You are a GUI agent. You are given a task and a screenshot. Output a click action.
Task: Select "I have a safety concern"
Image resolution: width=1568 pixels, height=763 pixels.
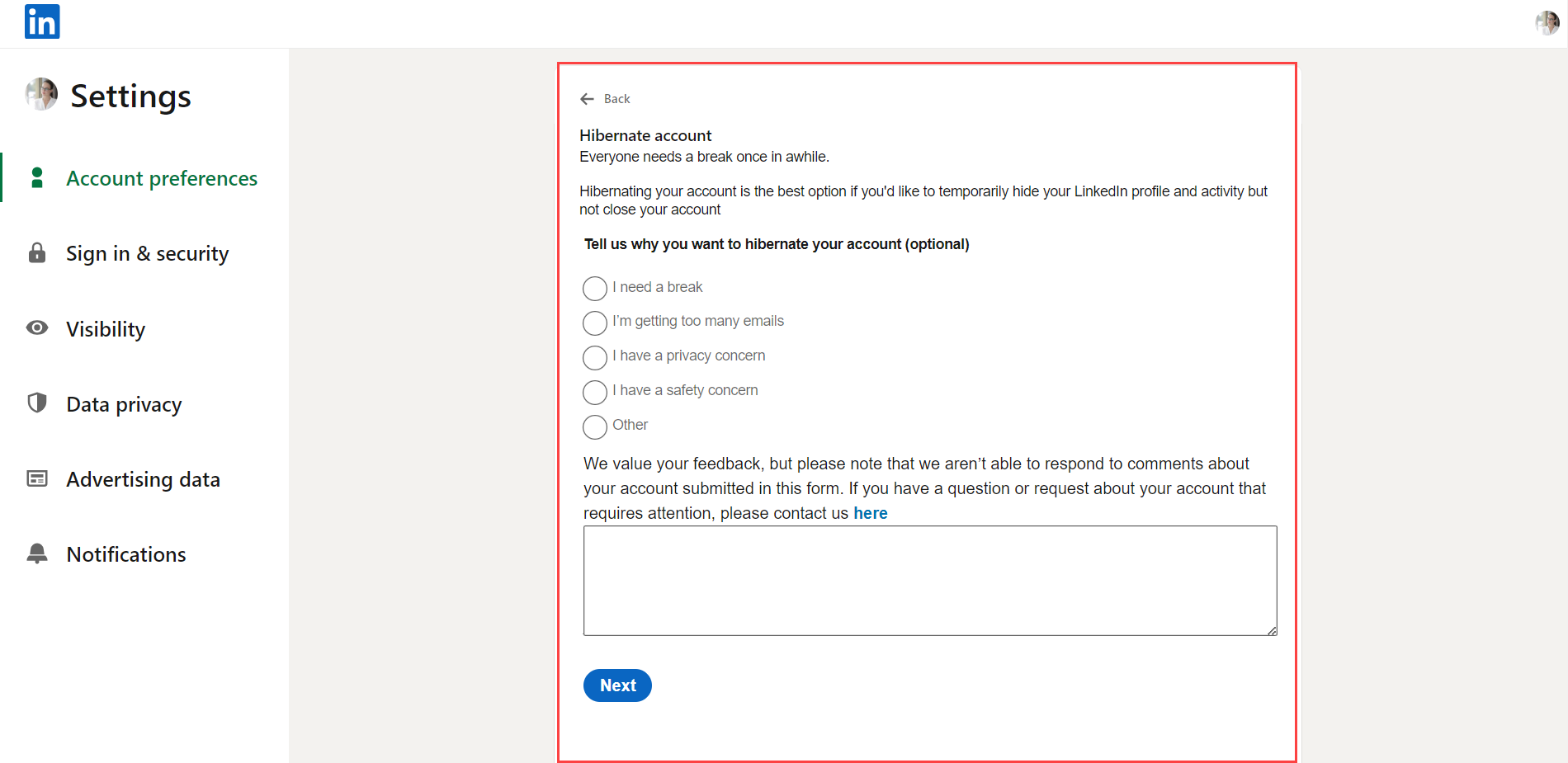coord(594,392)
